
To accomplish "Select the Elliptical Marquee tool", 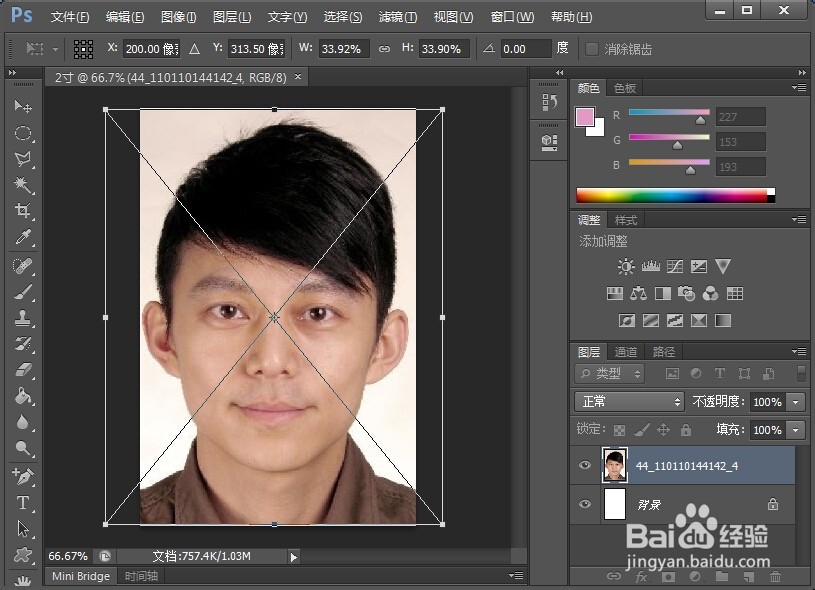I will point(23,133).
